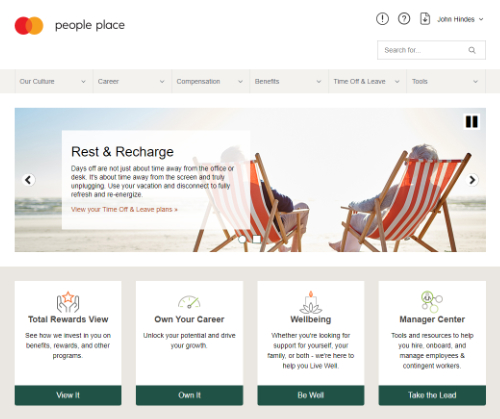Expand the Our Culture menu
The image size is (500, 419).
(x=54, y=81)
